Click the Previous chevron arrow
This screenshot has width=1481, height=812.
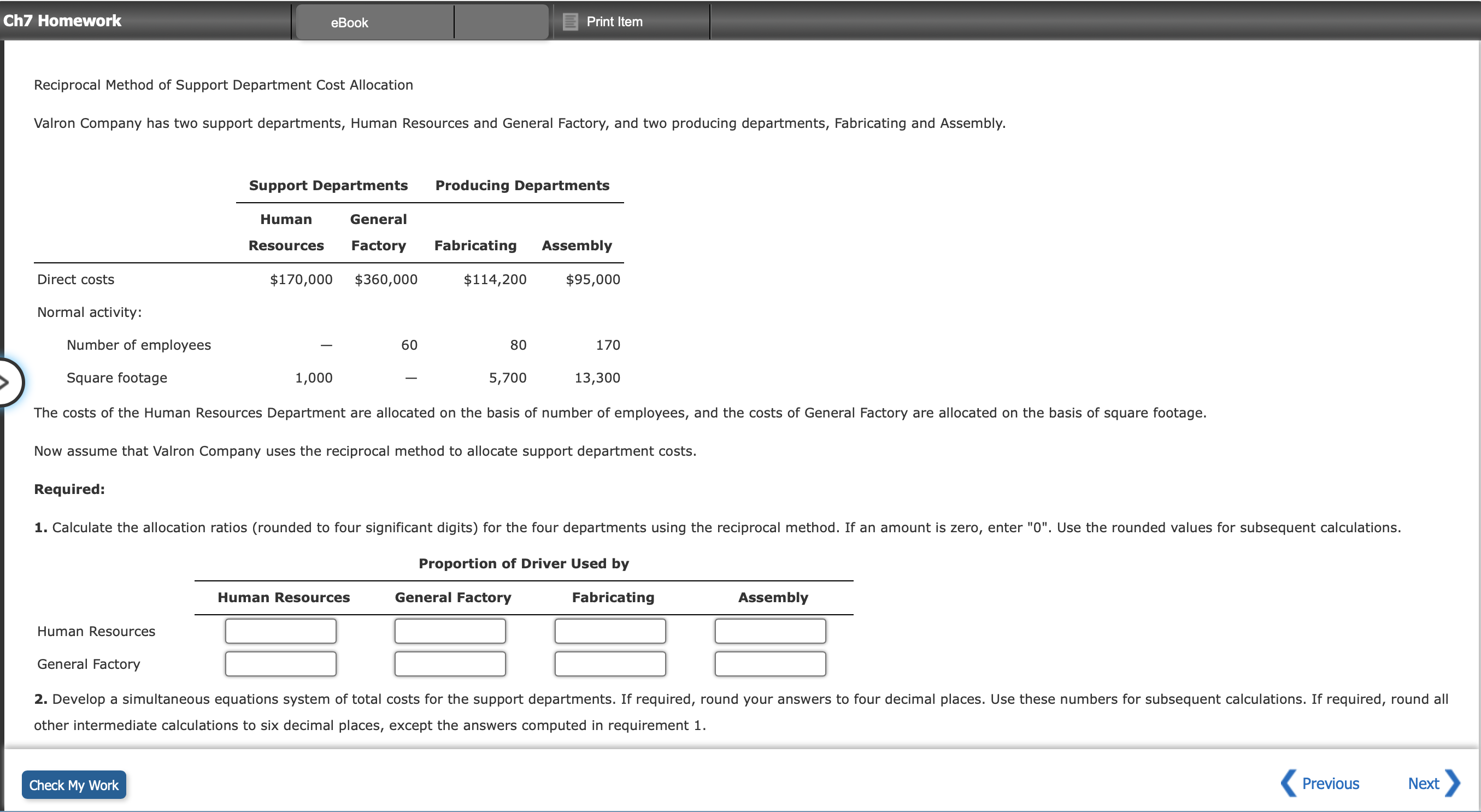tap(1289, 783)
